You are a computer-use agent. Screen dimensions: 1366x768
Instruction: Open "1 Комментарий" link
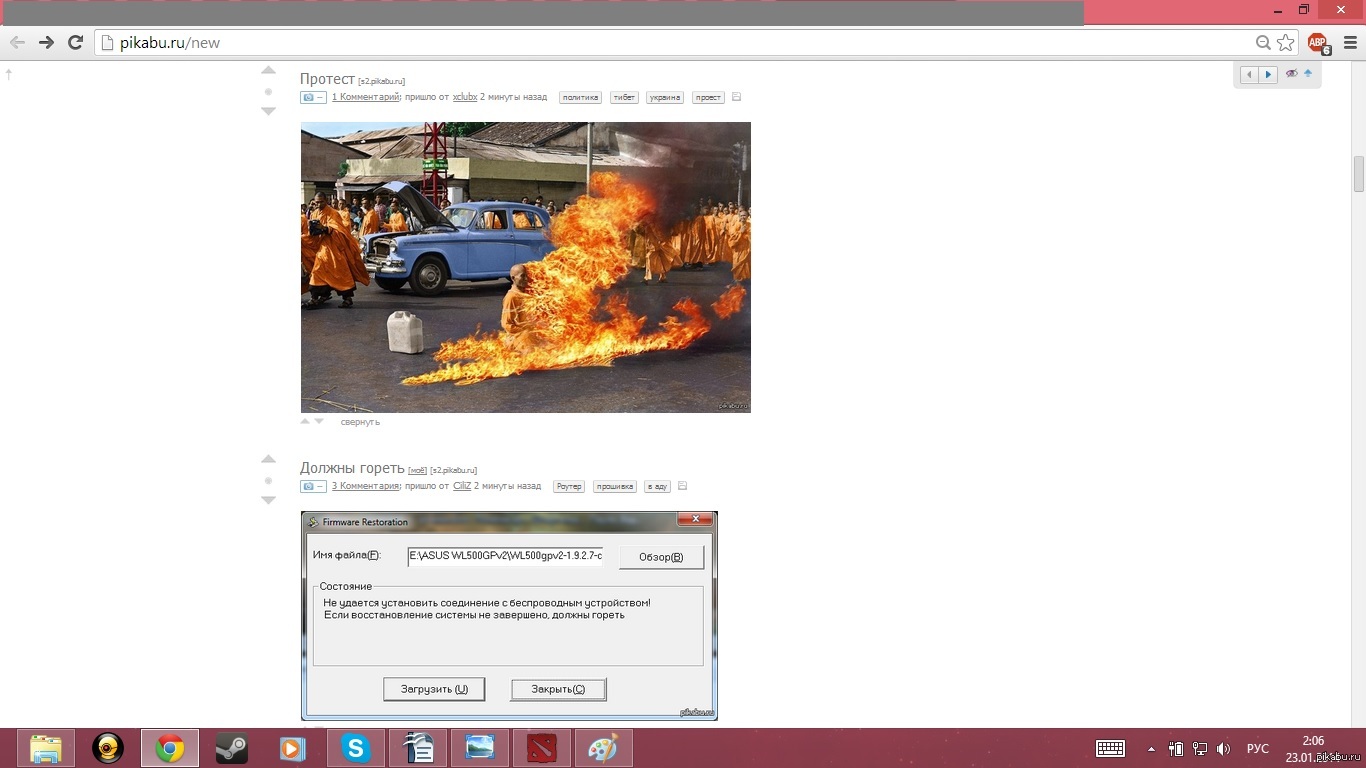pyautogui.click(x=366, y=97)
